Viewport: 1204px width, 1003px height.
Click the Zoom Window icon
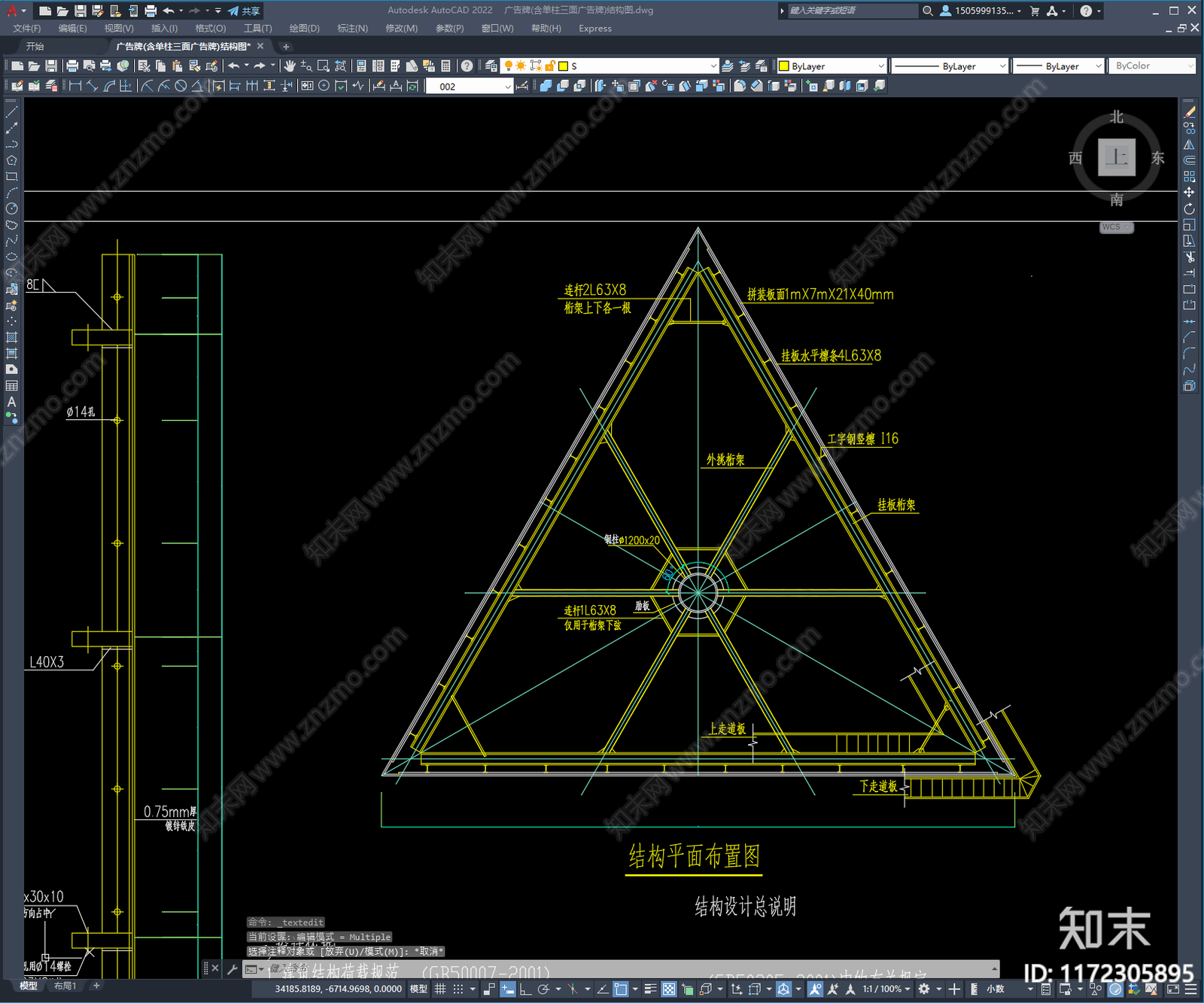click(x=324, y=66)
